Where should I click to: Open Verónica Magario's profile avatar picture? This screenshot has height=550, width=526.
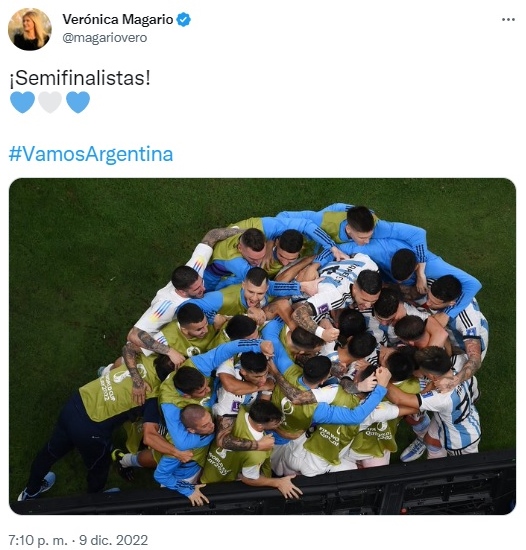click(x=30, y=29)
